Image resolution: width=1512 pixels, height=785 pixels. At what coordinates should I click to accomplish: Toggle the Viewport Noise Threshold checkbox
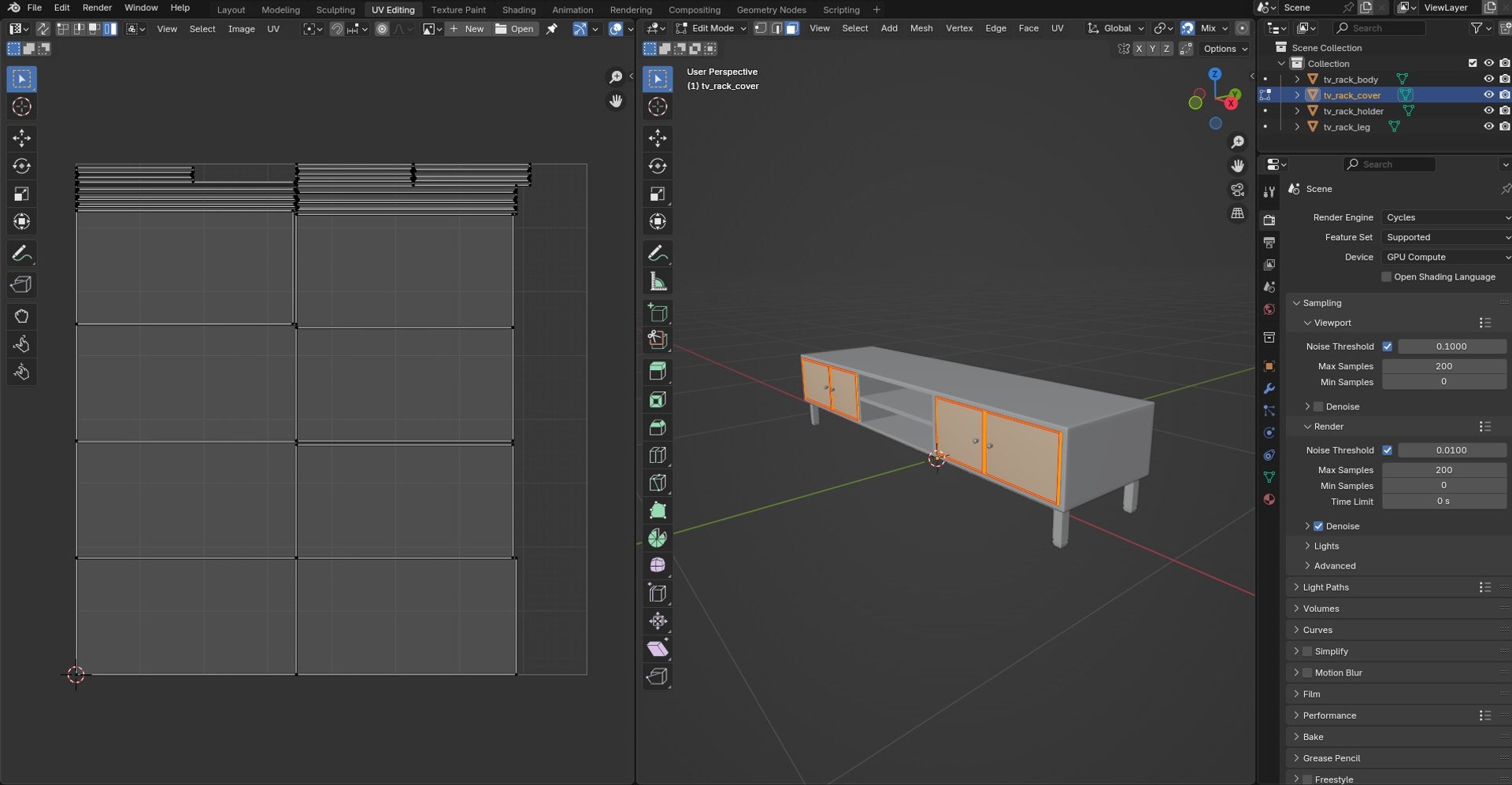point(1387,346)
